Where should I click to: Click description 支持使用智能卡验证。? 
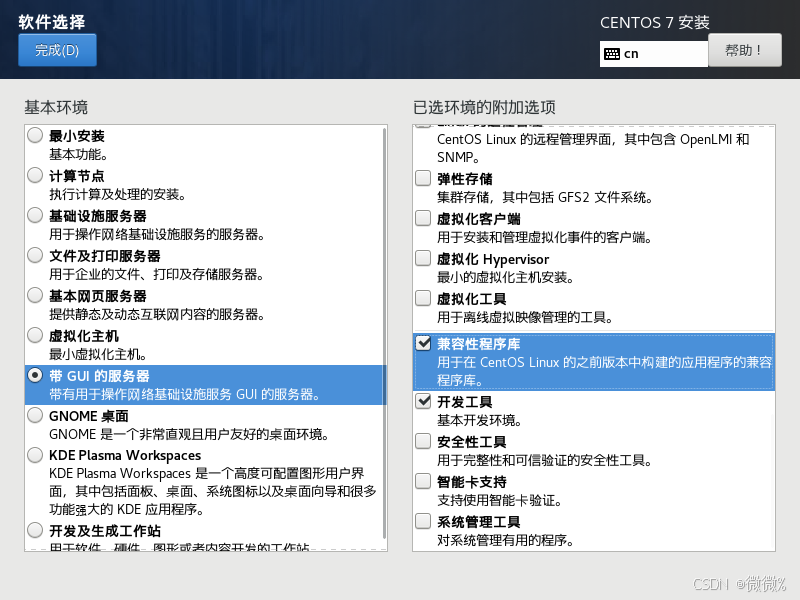pos(499,501)
